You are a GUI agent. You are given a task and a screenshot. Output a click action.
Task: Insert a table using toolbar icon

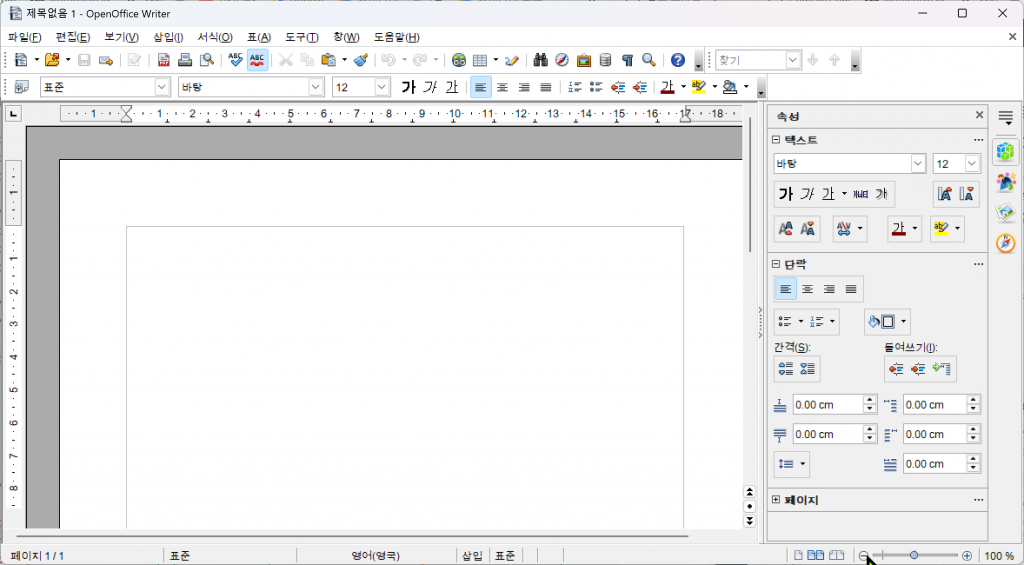coord(480,60)
